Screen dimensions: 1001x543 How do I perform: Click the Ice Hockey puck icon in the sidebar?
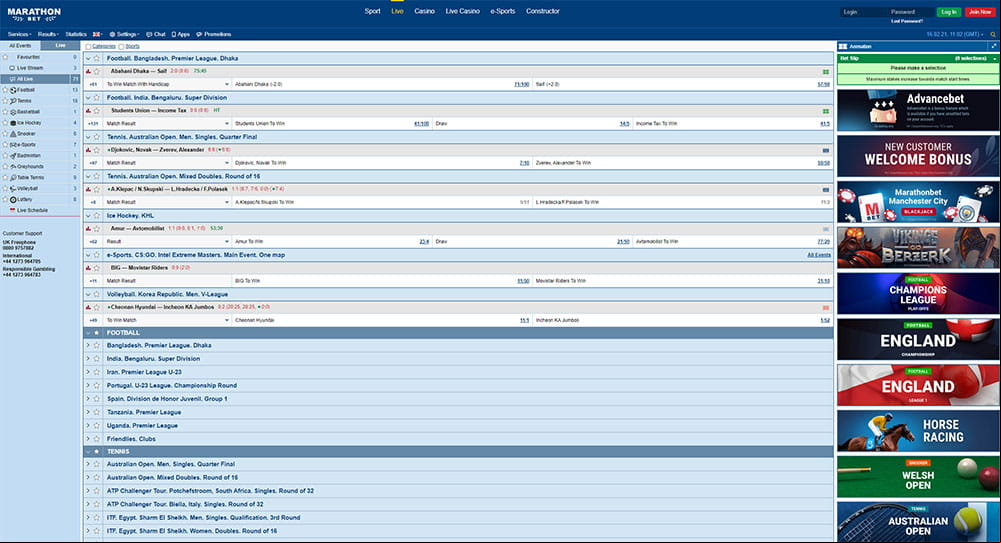point(13,123)
